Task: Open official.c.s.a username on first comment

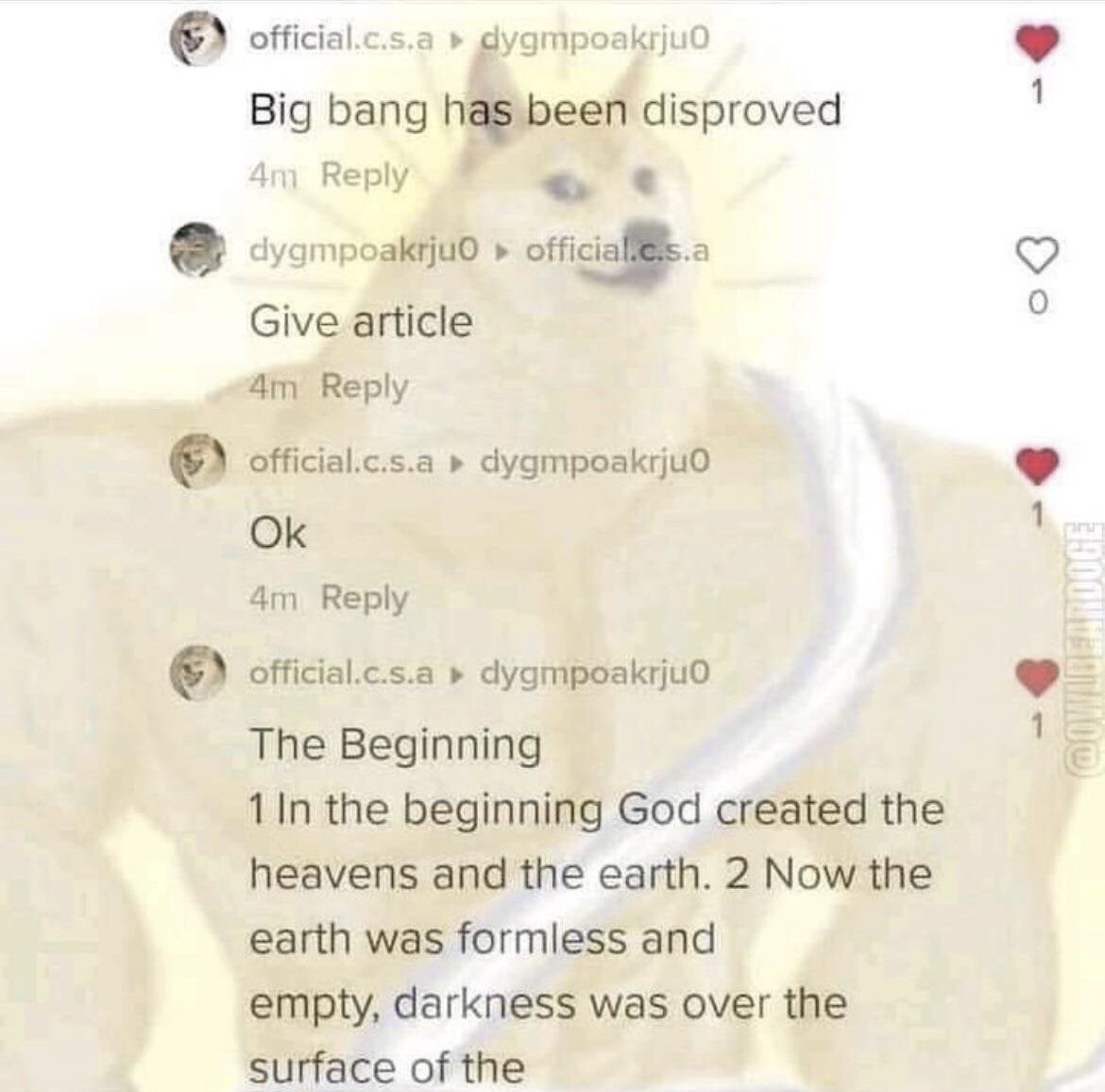Action: (x=341, y=39)
